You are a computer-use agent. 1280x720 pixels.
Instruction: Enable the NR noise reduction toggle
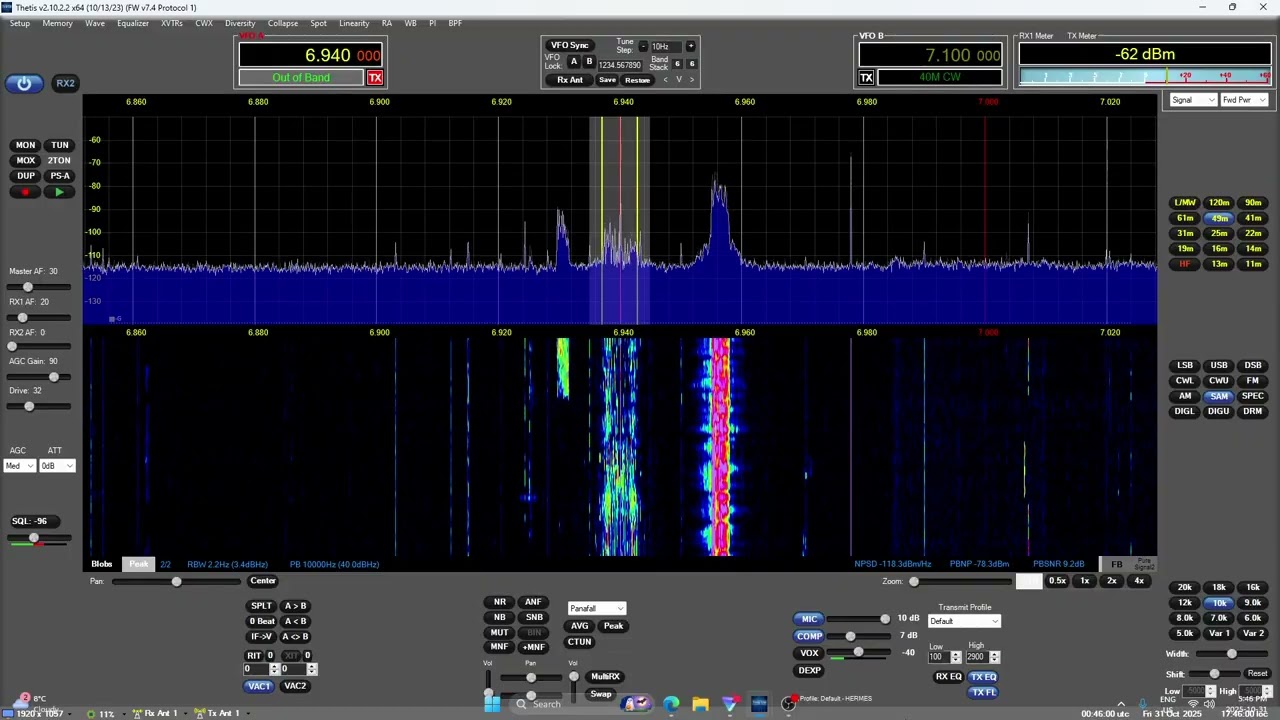[x=499, y=602]
